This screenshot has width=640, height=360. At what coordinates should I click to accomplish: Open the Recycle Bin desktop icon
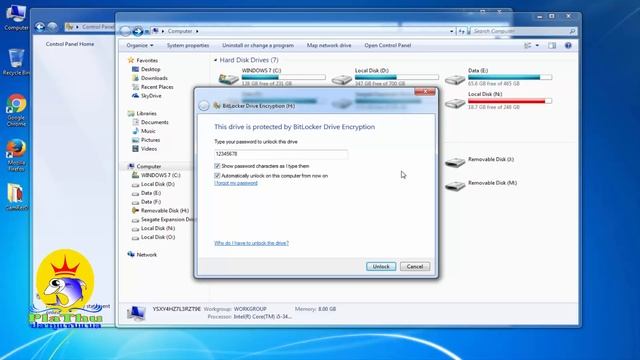point(16,62)
